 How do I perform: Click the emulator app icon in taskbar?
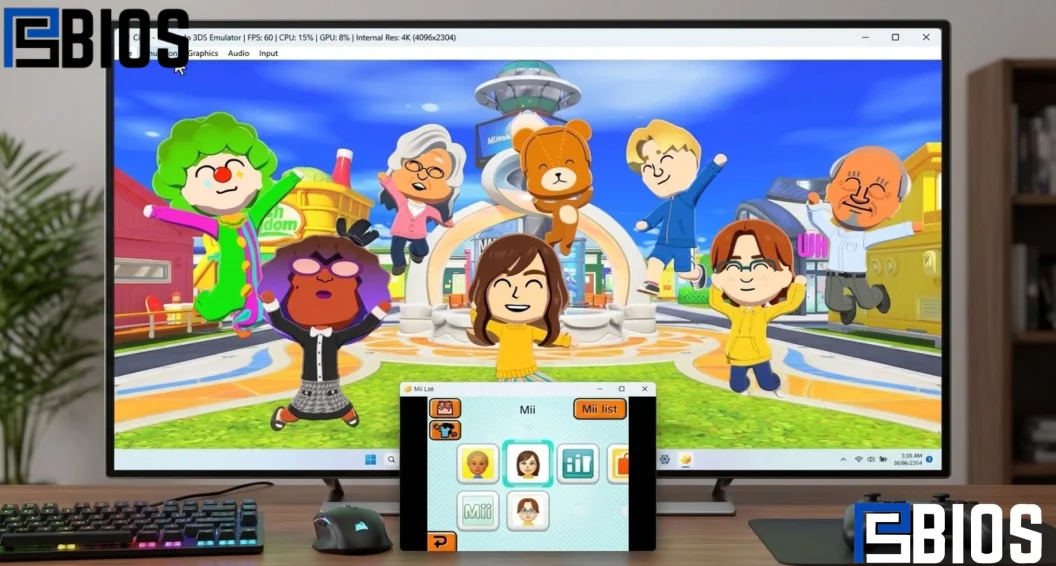685,459
